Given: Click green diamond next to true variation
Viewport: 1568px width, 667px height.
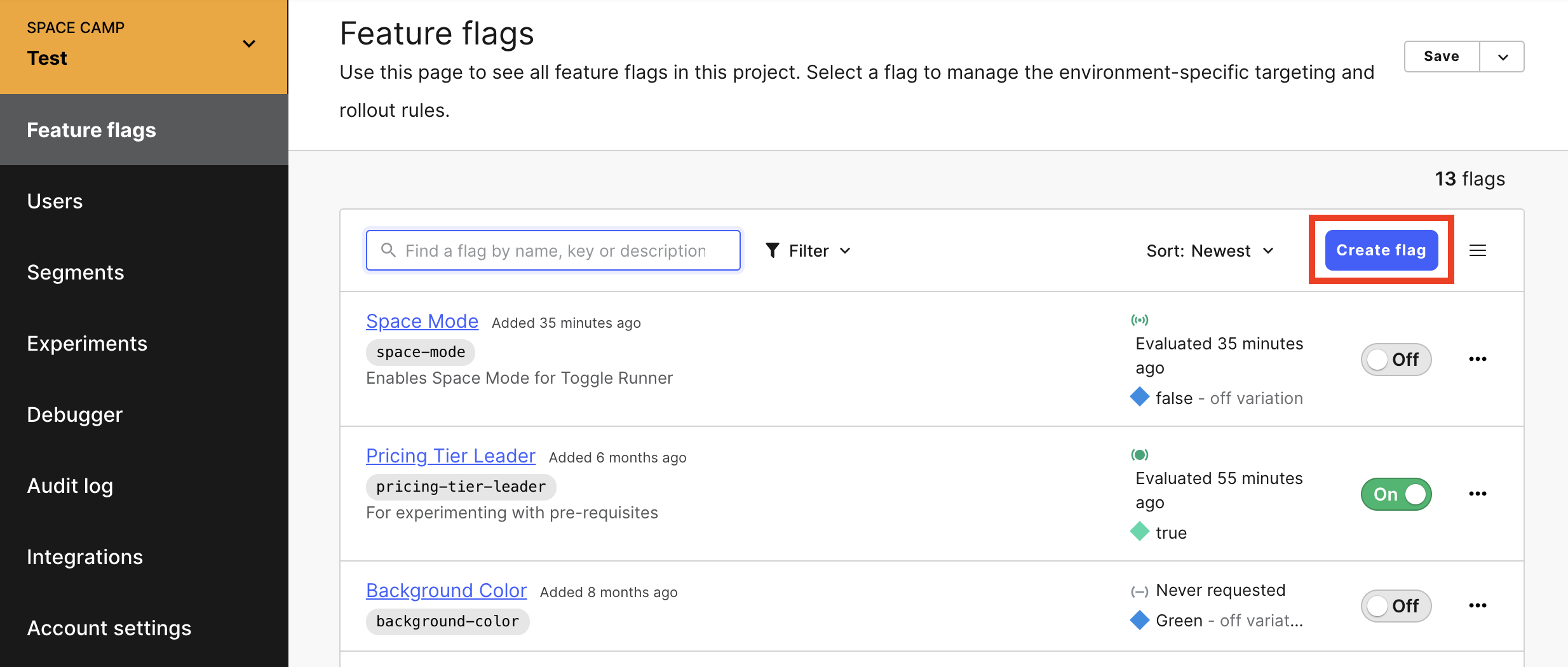Looking at the screenshot, I should [1140, 532].
